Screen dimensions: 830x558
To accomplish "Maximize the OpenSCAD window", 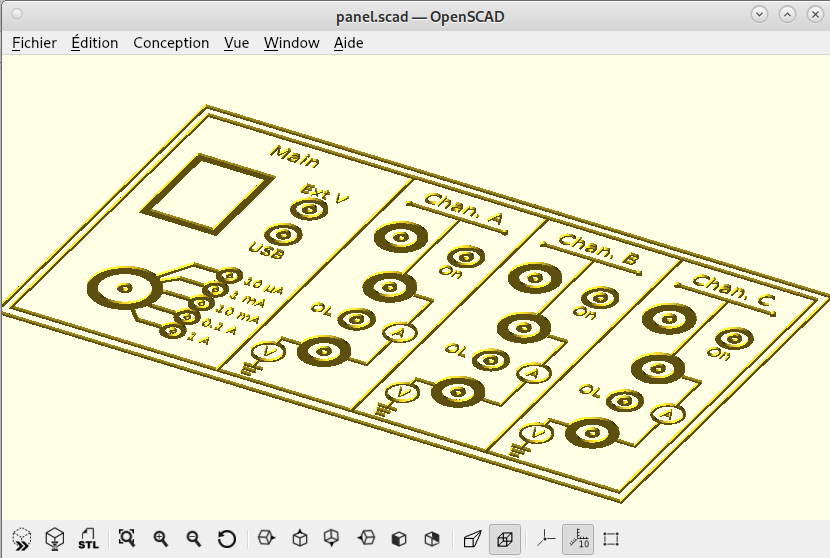I will [x=787, y=15].
